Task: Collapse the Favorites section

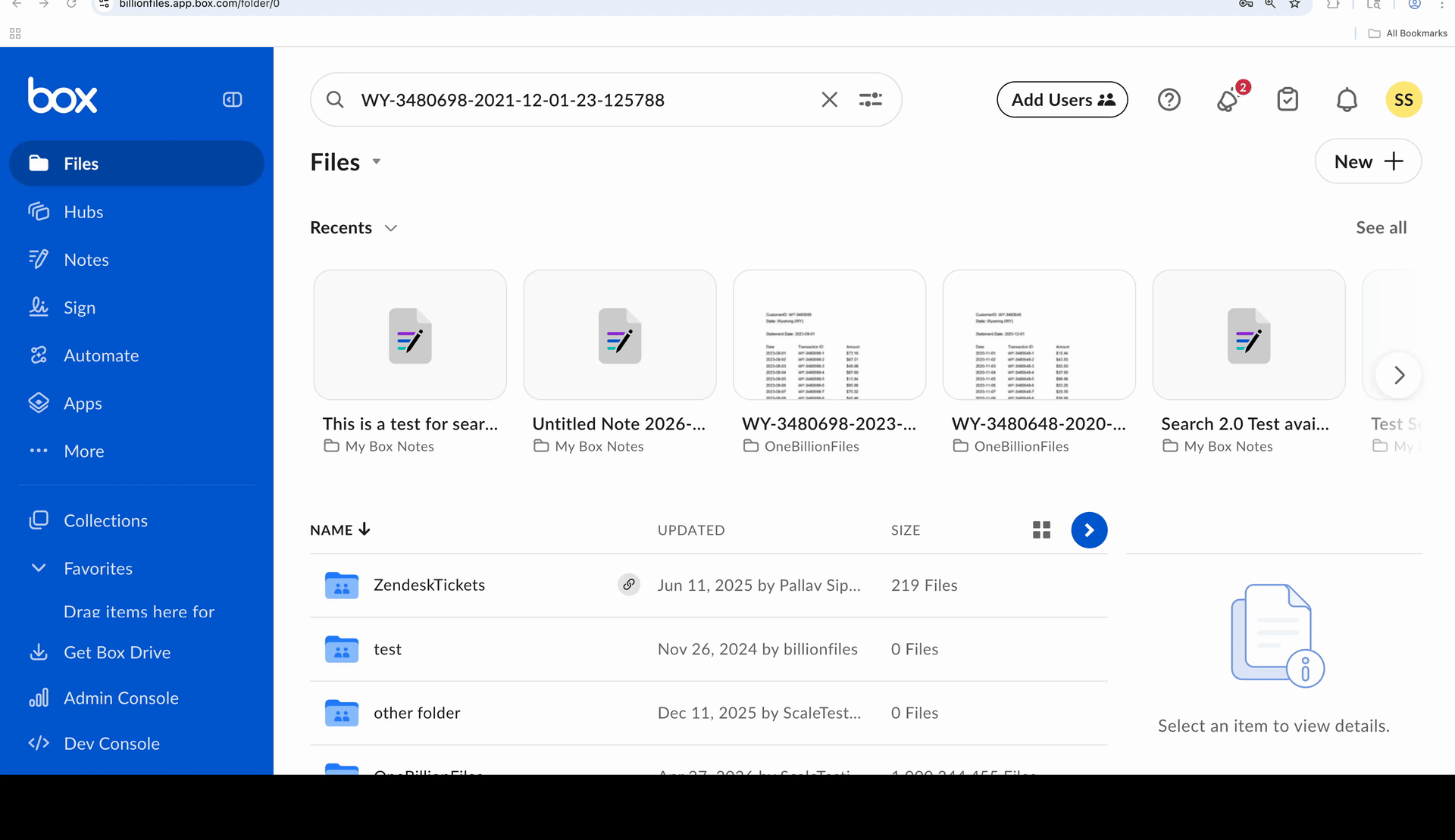Action: click(39, 568)
